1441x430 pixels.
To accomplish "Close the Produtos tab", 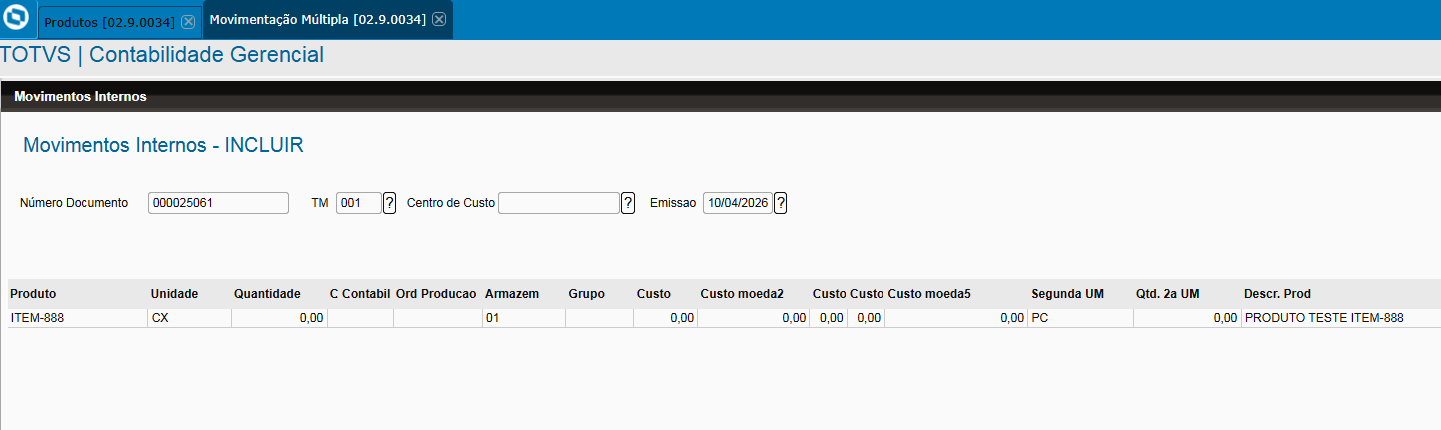I will click(x=188, y=22).
